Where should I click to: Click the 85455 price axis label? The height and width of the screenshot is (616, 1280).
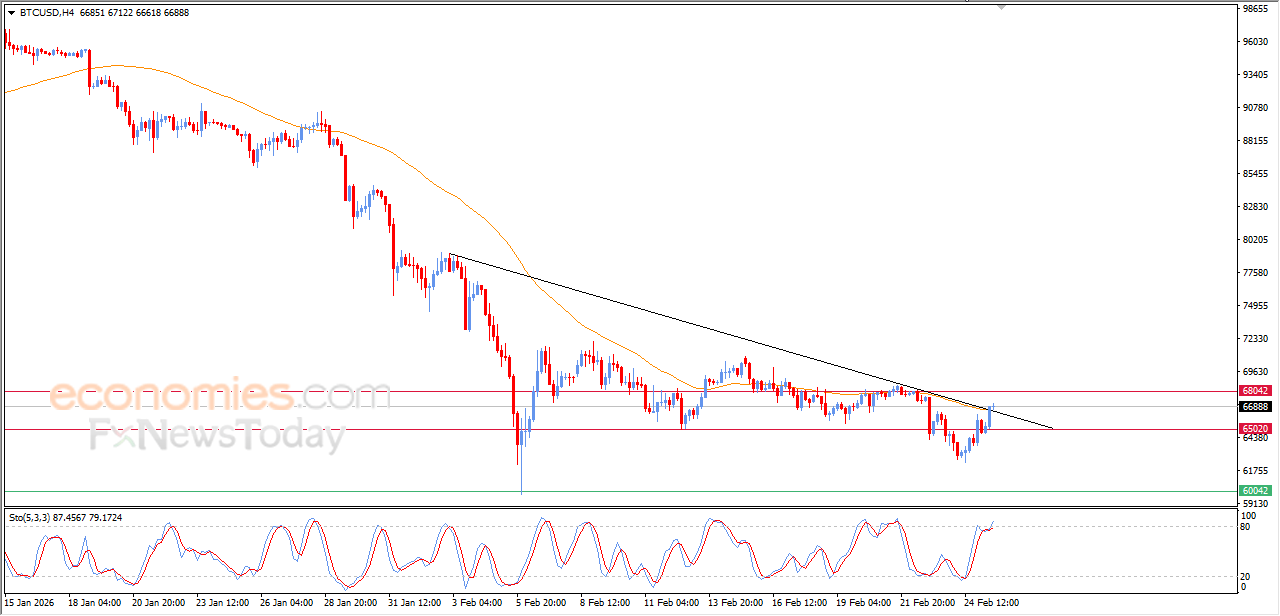point(1256,174)
